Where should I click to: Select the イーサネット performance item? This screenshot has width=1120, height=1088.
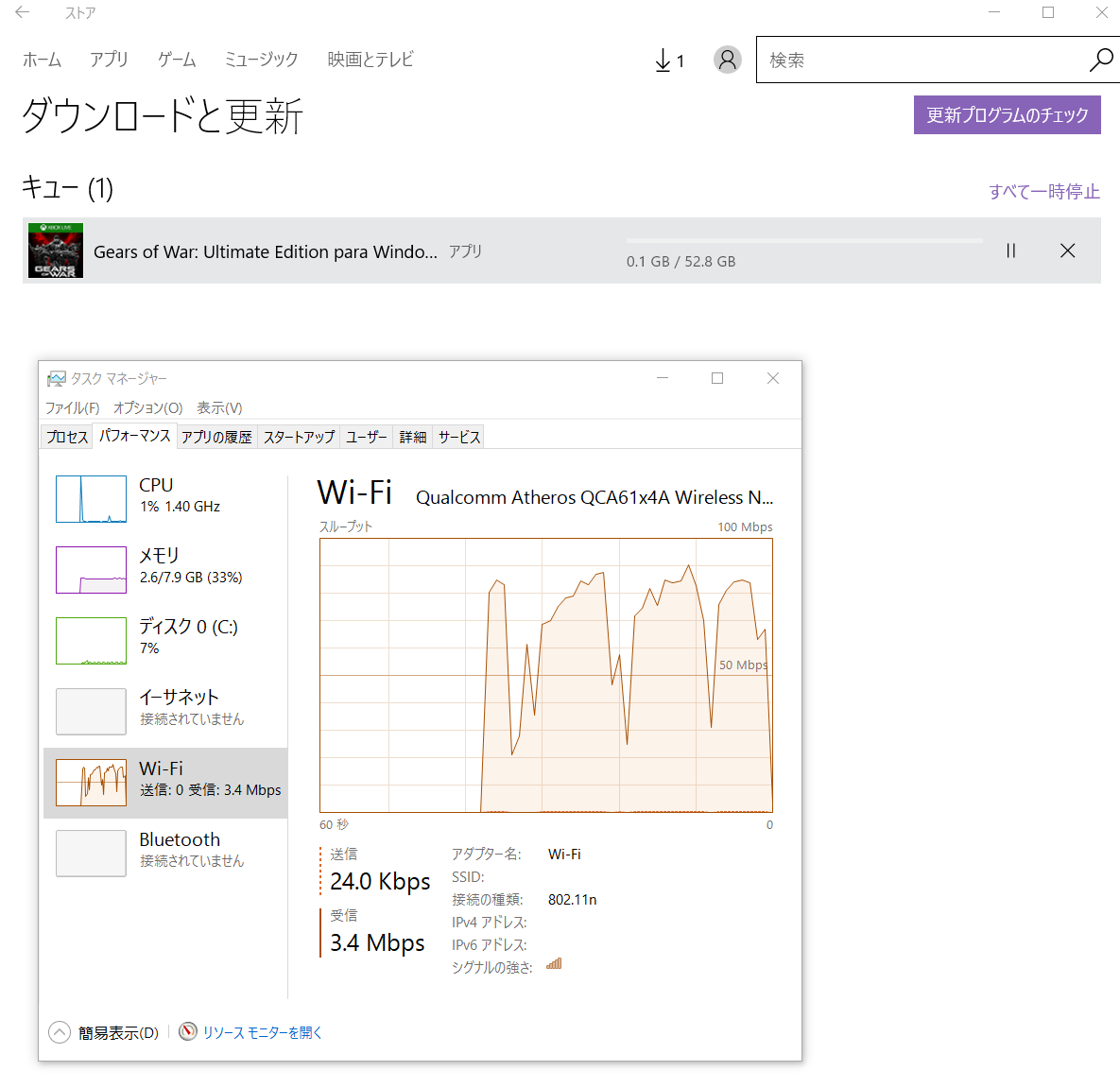[165, 711]
